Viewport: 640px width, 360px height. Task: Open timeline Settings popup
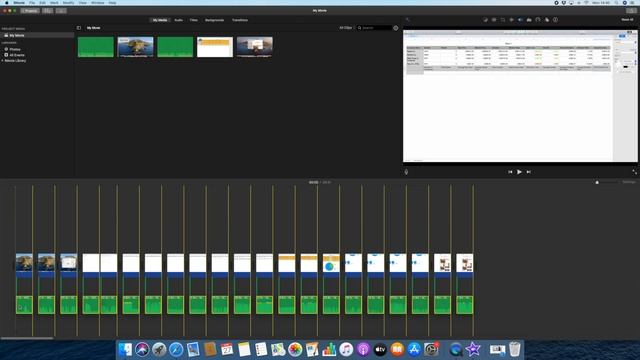(x=629, y=182)
